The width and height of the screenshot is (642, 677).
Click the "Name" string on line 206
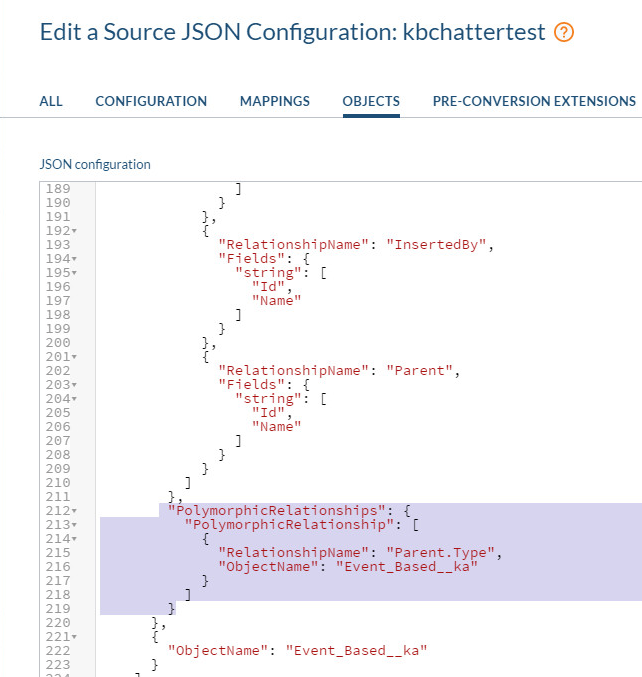click(x=276, y=427)
